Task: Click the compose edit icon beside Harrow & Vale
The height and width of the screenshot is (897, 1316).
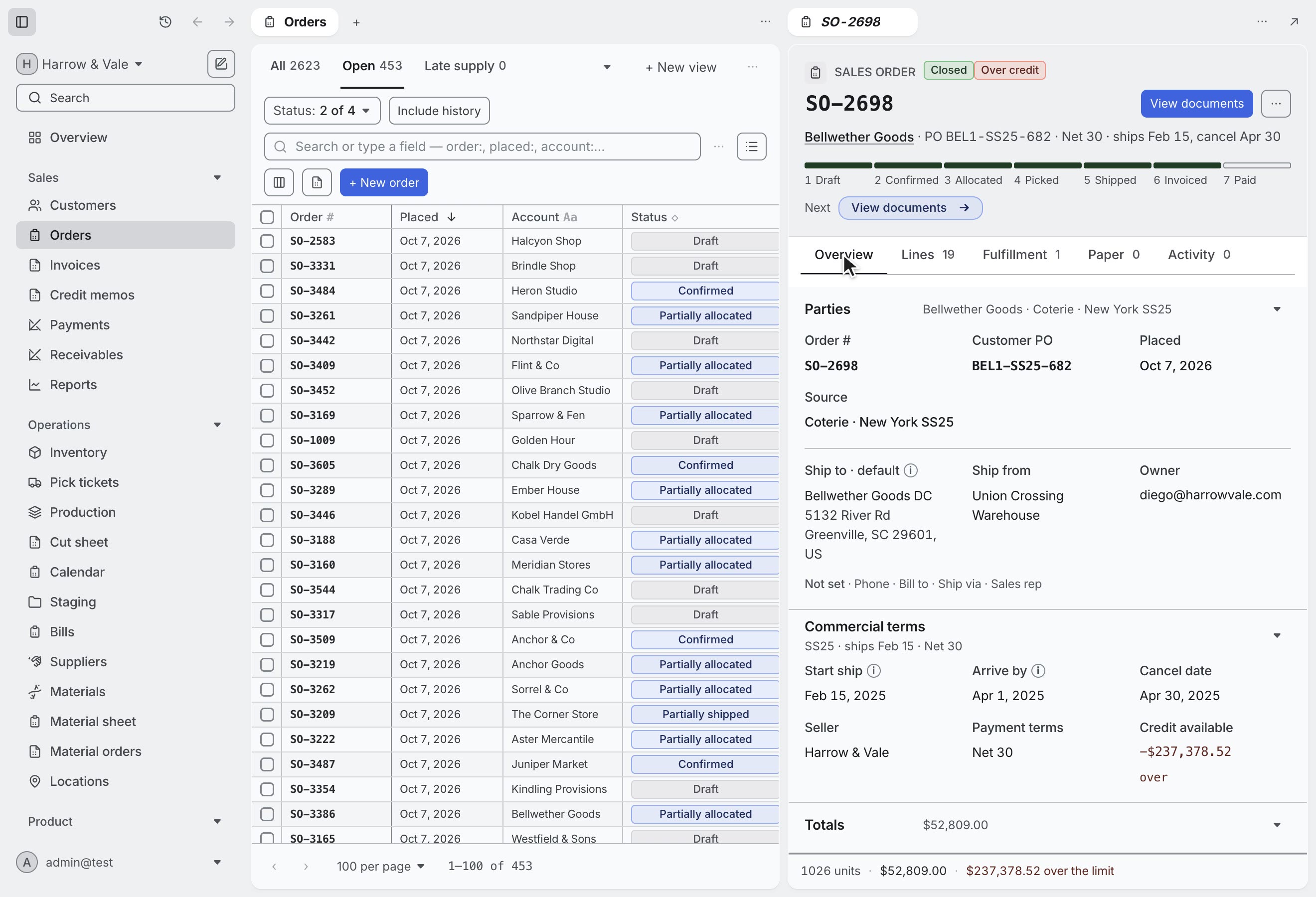Action: coord(221,64)
